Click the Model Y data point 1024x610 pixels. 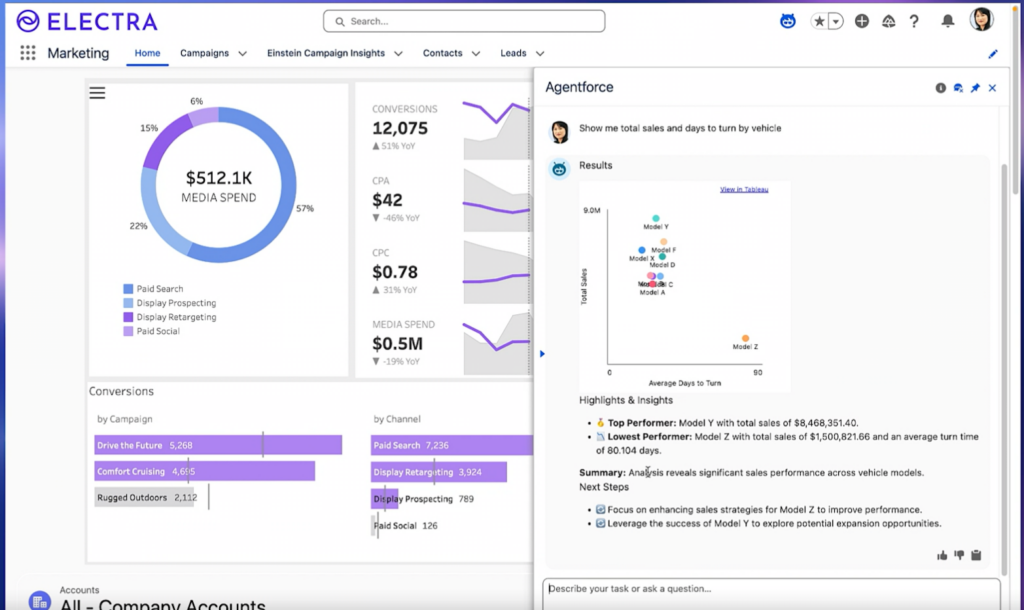[x=656, y=218]
